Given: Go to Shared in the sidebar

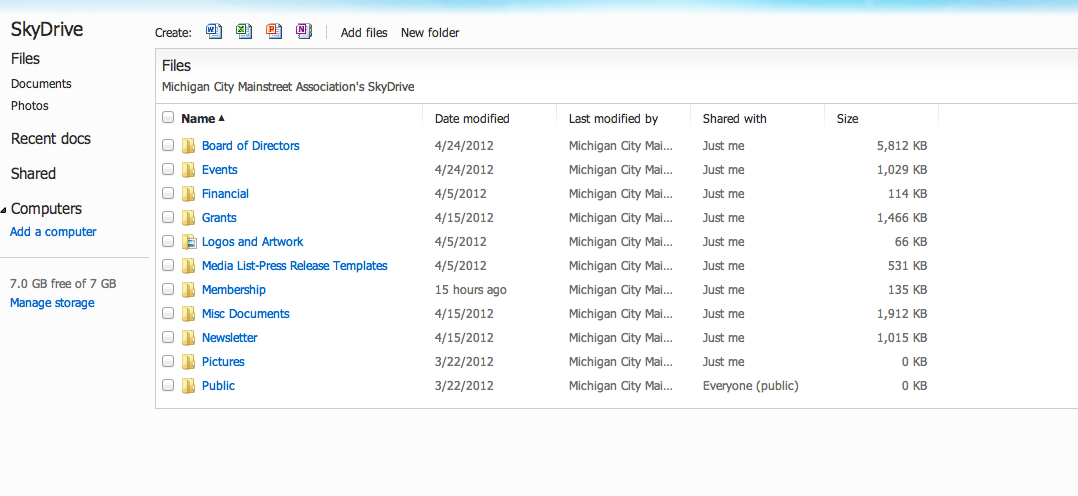Looking at the screenshot, I should click(x=33, y=174).
